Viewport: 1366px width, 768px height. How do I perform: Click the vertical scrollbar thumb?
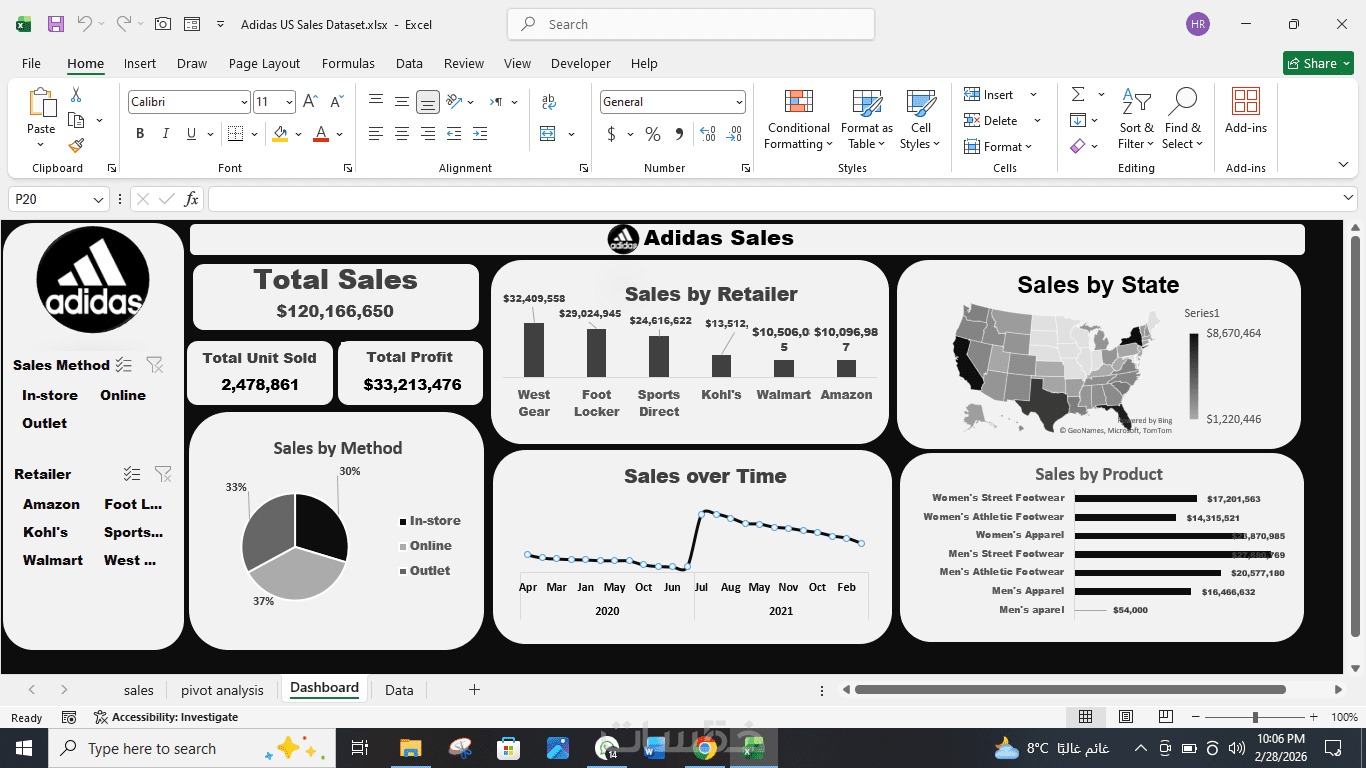tap(1356, 435)
